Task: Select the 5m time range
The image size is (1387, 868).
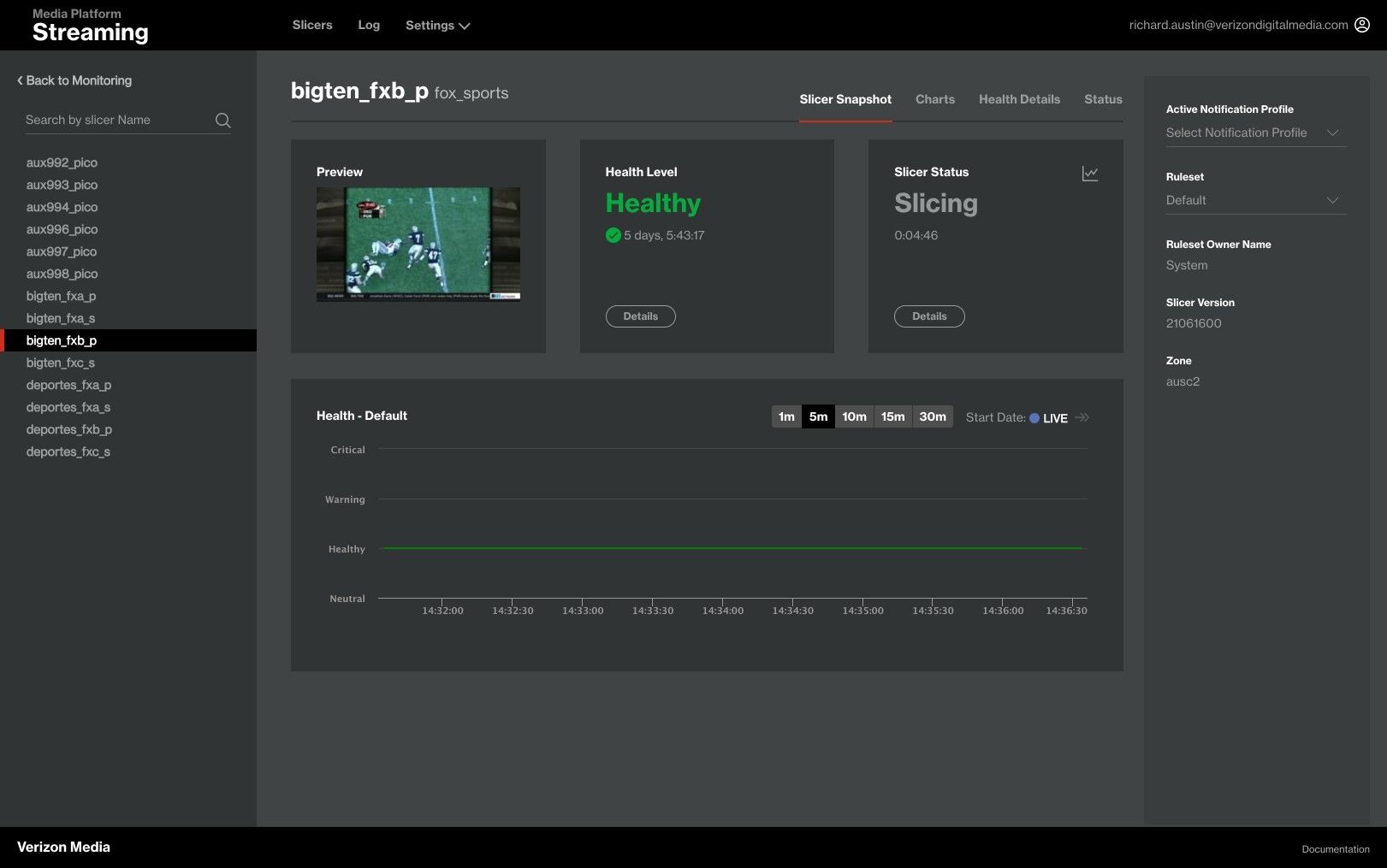Action: point(818,416)
